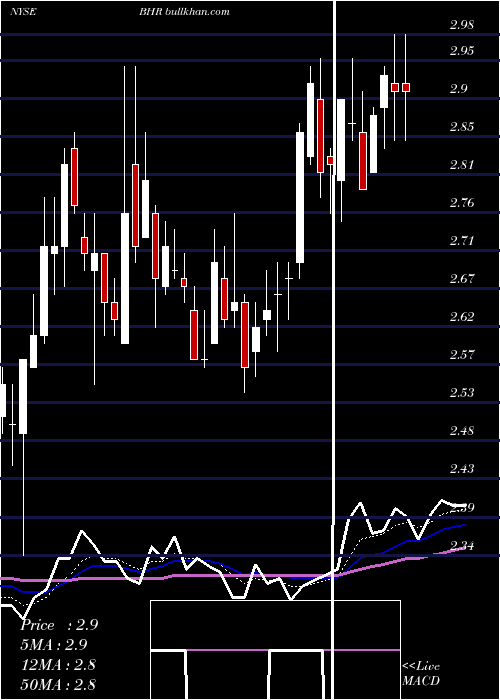Click the BHR bullkhan.com title text
This screenshot has height=700, width=500.
(184, 12)
